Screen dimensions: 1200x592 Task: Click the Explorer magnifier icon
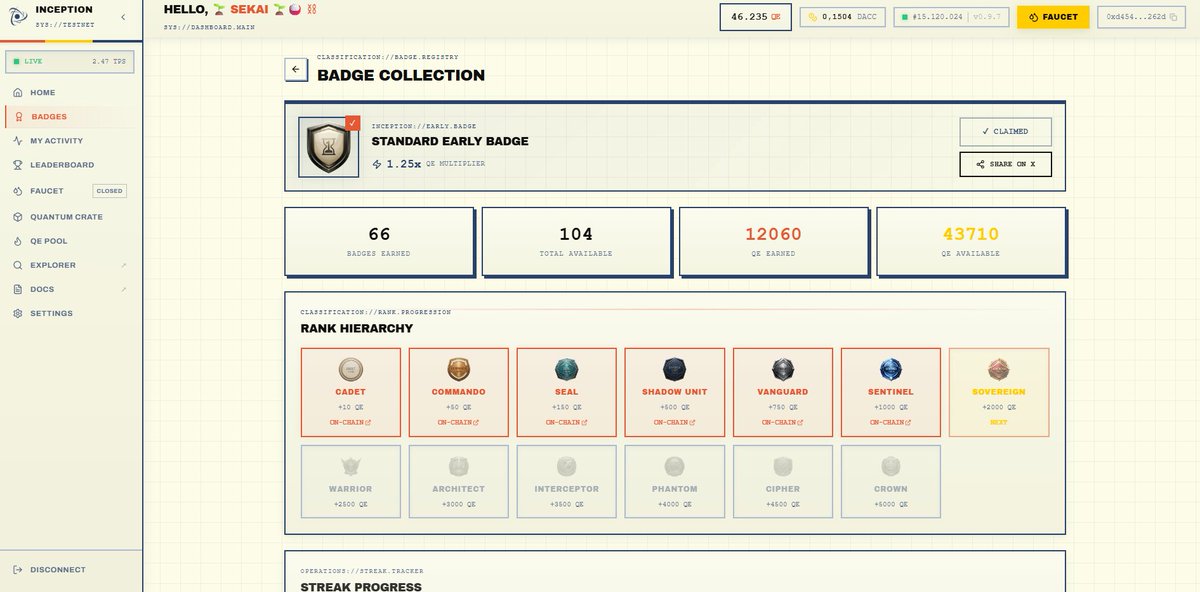[x=18, y=265]
